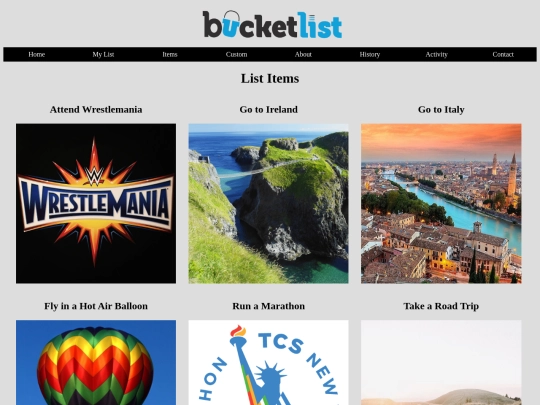Go to My List in navigation bar
This screenshot has height=405, width=540.
[x=103, y=54]
